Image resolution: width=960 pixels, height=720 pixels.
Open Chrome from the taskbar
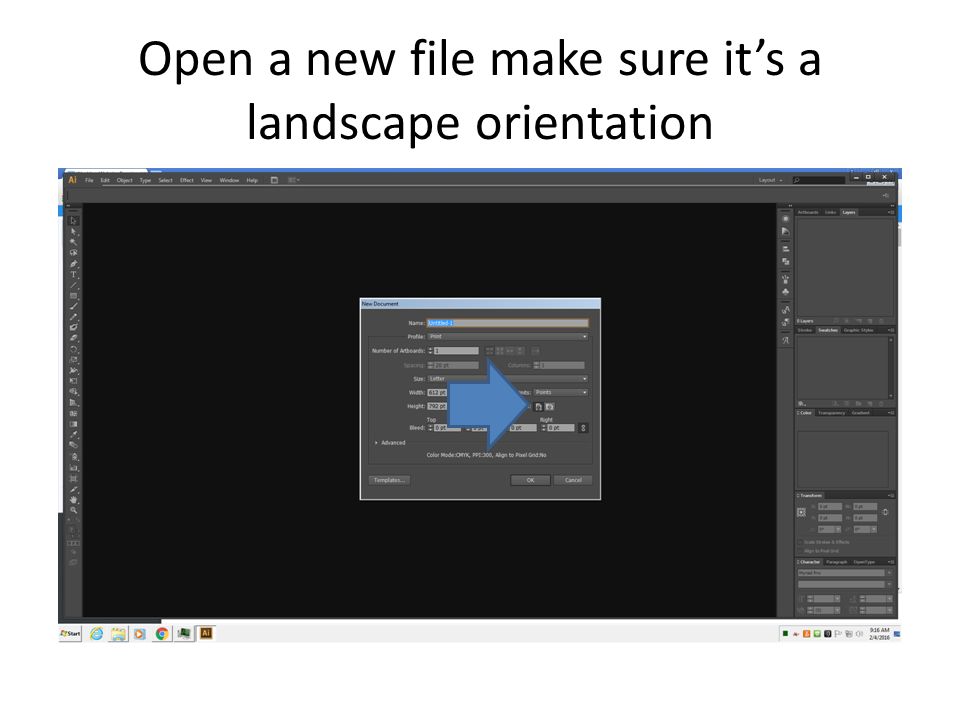click(x=162, y=634)
